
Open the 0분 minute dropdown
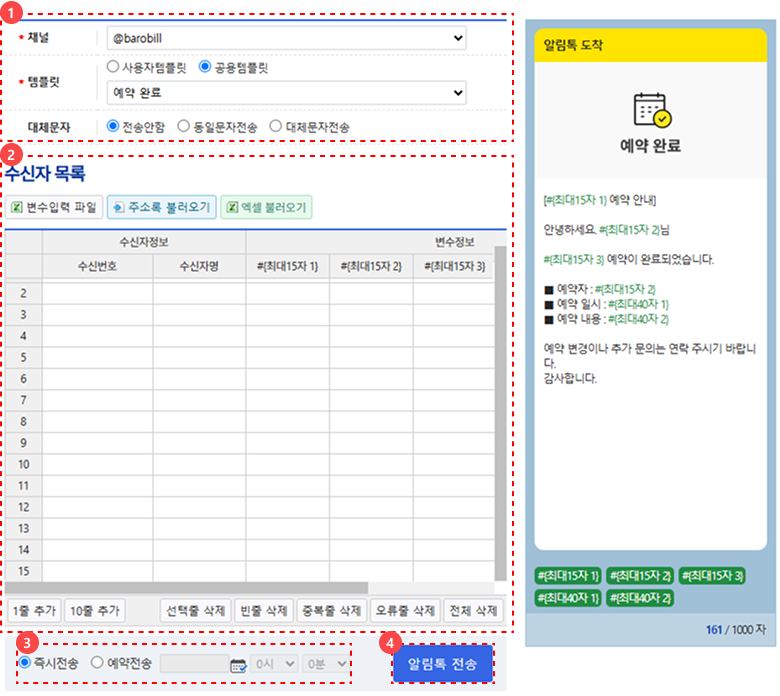[326, 664]
